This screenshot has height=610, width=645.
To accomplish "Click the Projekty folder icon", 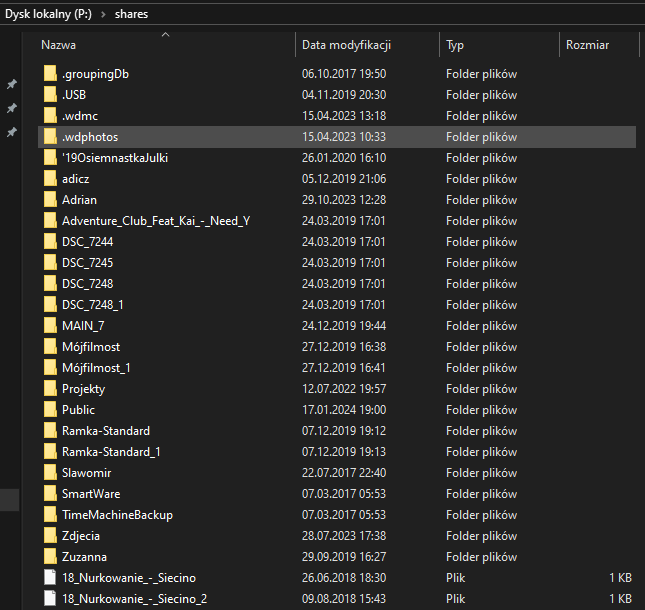I will click(50, 388).
